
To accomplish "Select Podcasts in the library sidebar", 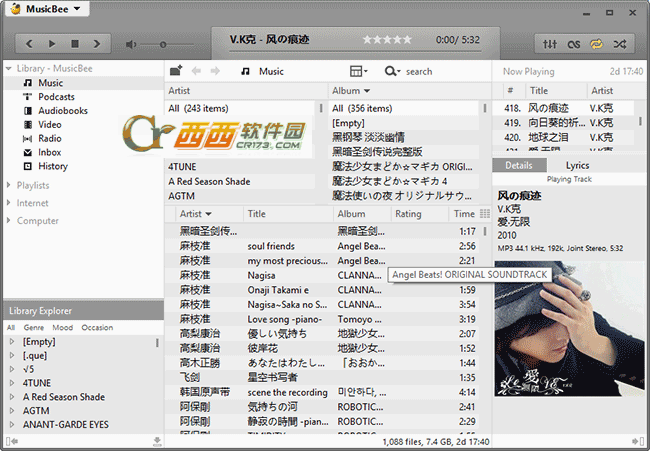I will pyautogui.click(x=56, y=97).
